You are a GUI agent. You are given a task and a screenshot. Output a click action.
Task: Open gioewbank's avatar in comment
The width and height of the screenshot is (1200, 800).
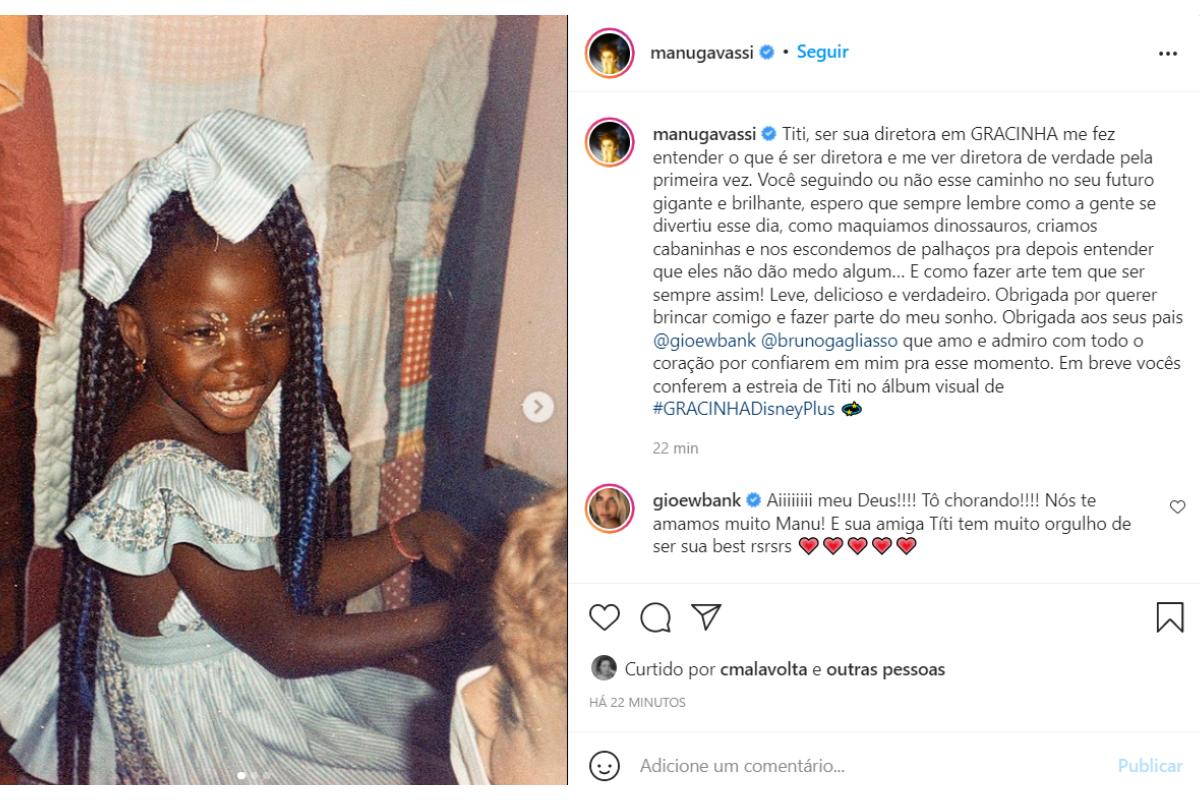point(610,507)
